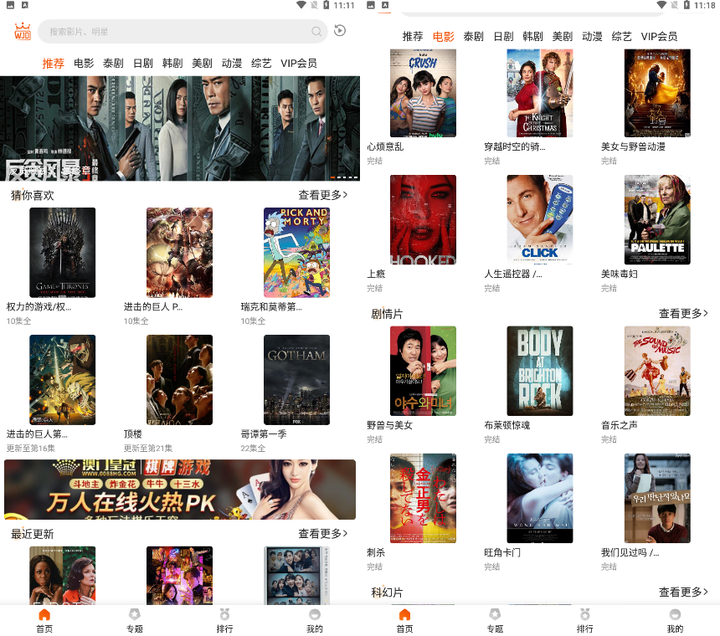Open the Gotham poster
This screenshot has width=720, height=636.
click(x=297, y=380)
